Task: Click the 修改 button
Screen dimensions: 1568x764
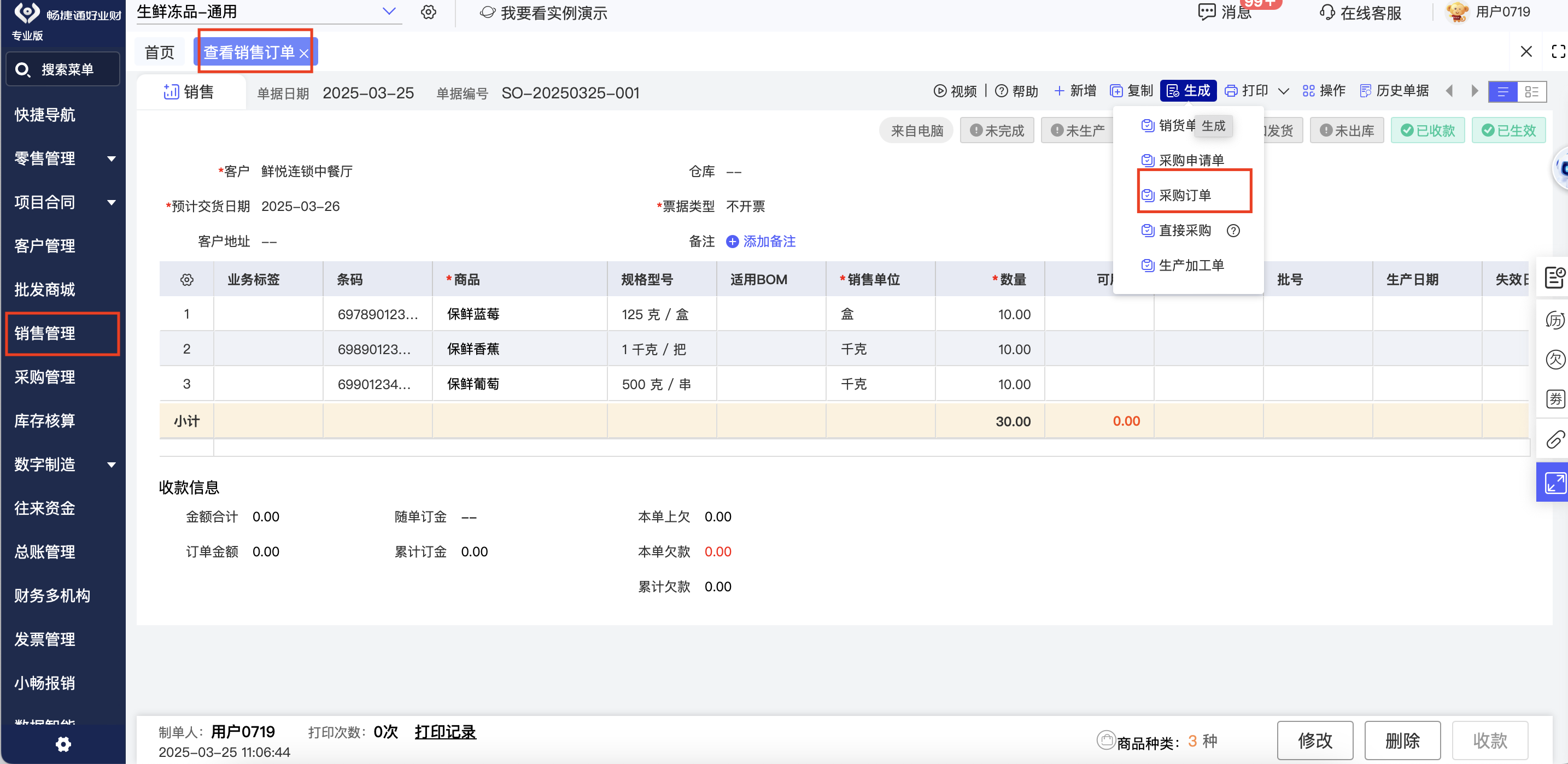Action: (x=1315, y=741)
